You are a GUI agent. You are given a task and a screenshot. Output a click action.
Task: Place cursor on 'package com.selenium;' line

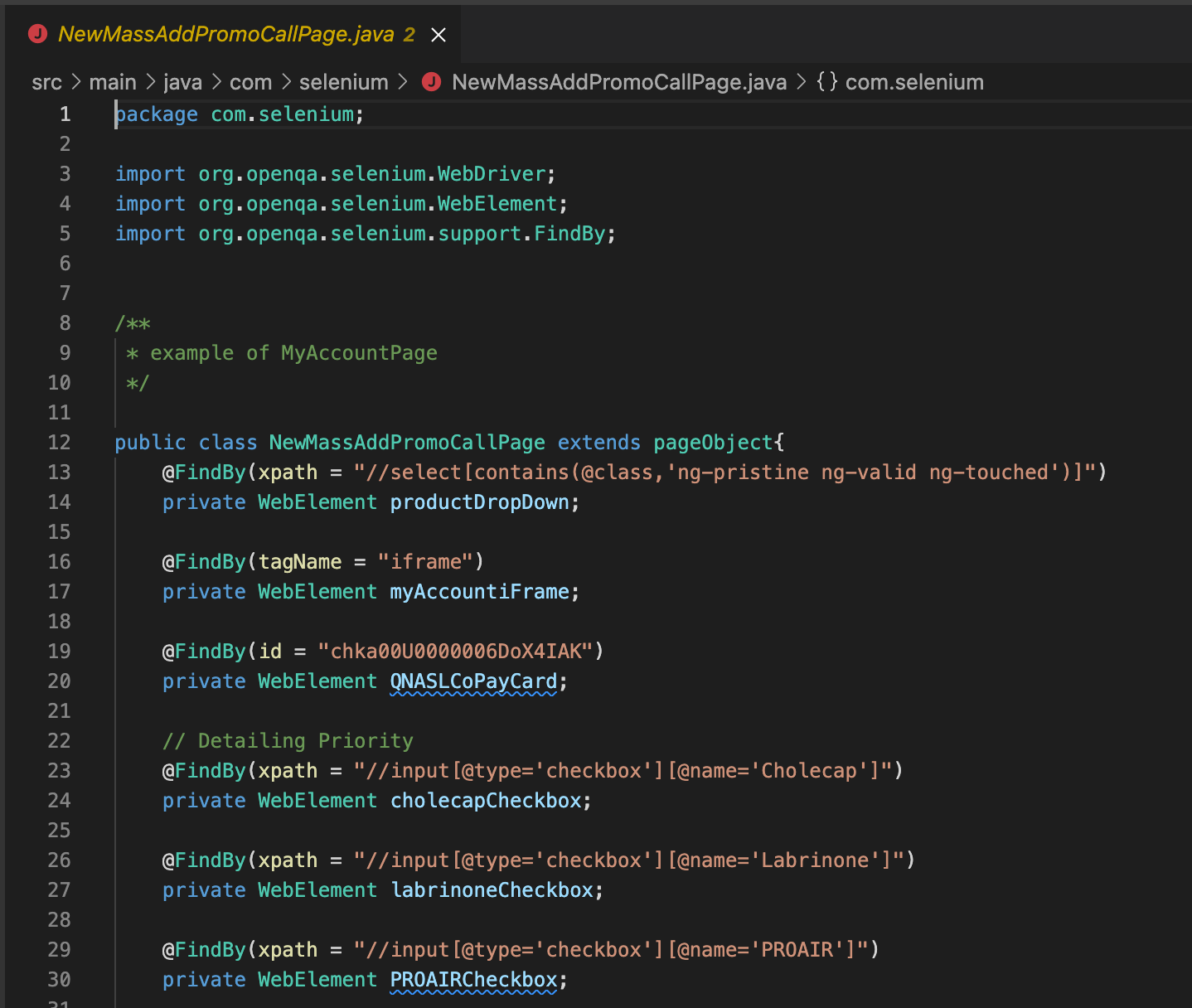pos(239,114)
